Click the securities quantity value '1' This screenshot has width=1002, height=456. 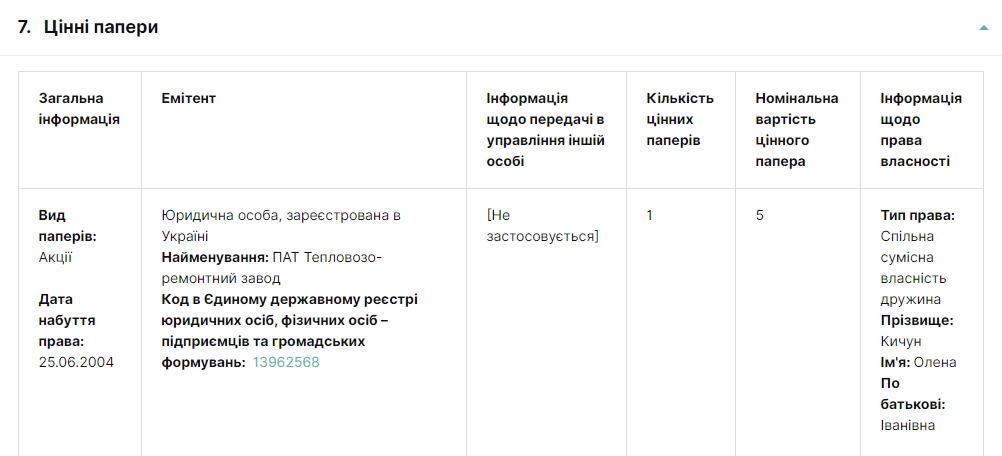pos(650,215)
